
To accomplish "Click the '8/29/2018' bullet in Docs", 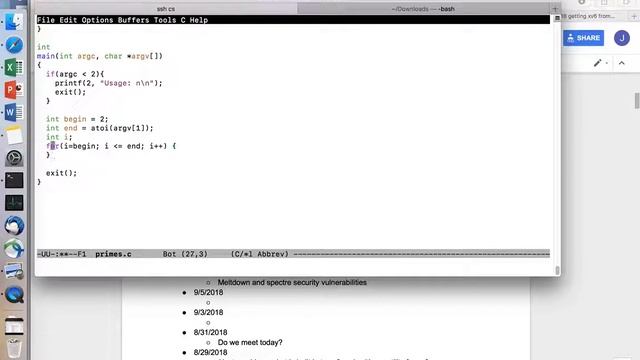I will (x=210, y=352).
